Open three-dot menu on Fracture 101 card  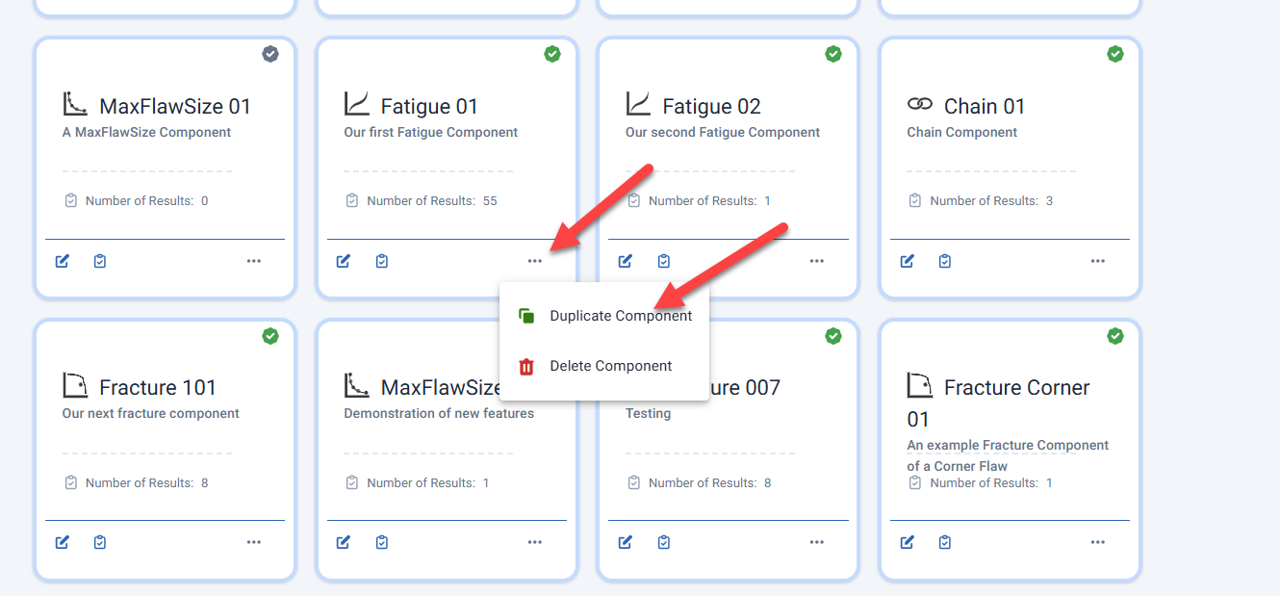pos(254,542)
